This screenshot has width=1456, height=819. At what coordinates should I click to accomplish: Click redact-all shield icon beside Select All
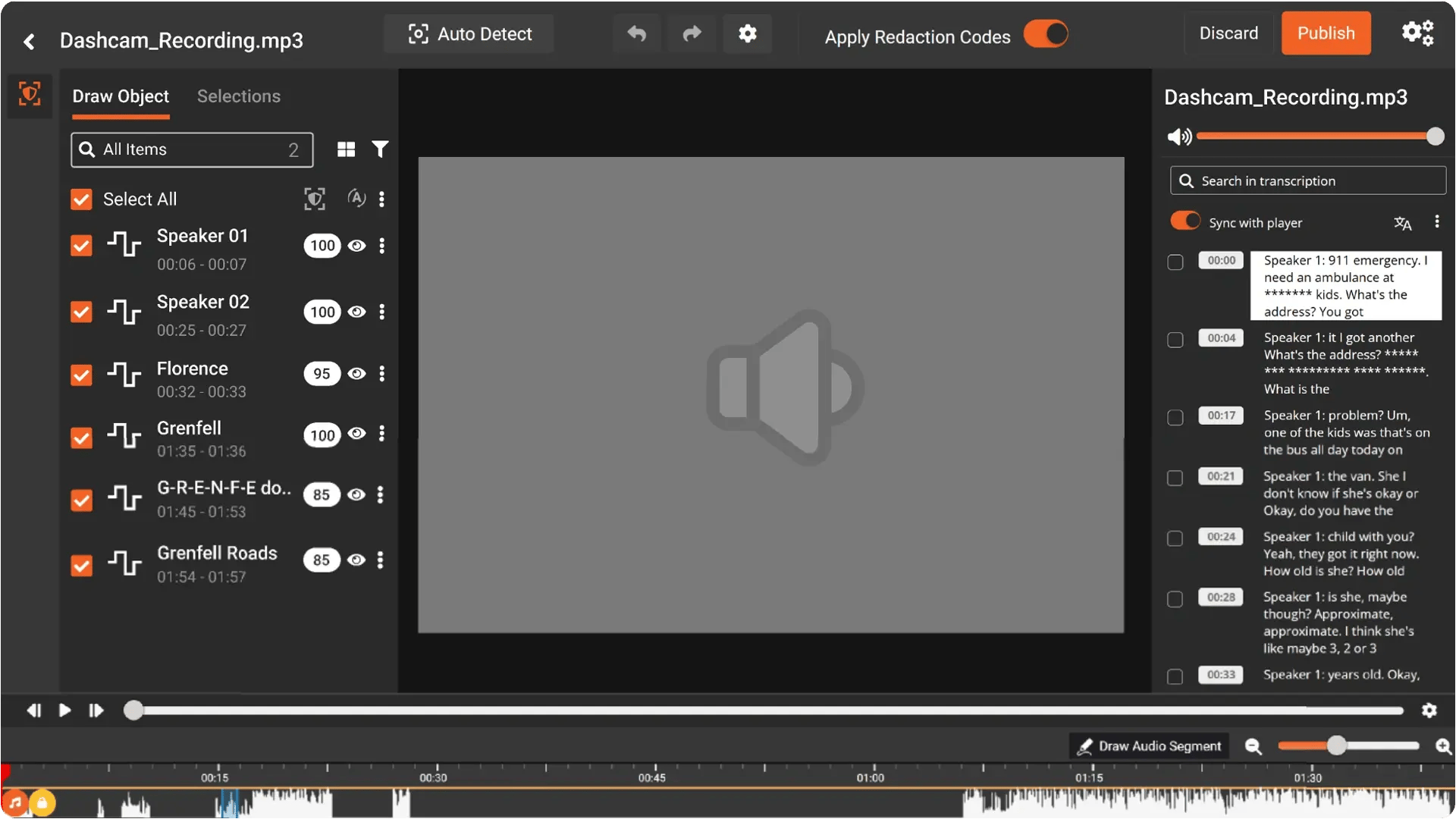coord(315,199)
